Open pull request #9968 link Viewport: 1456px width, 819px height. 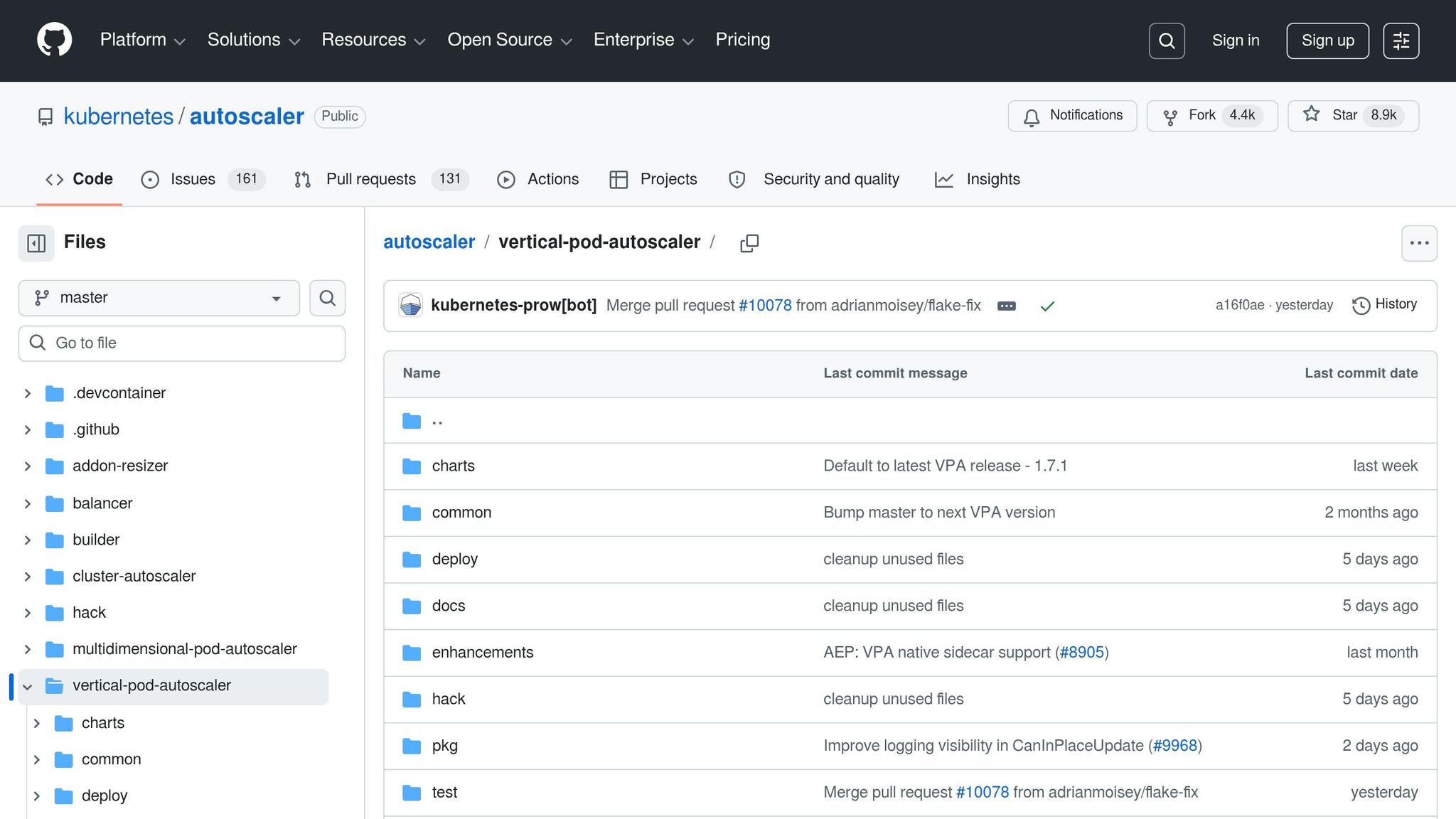click(x=1175, y=746)
